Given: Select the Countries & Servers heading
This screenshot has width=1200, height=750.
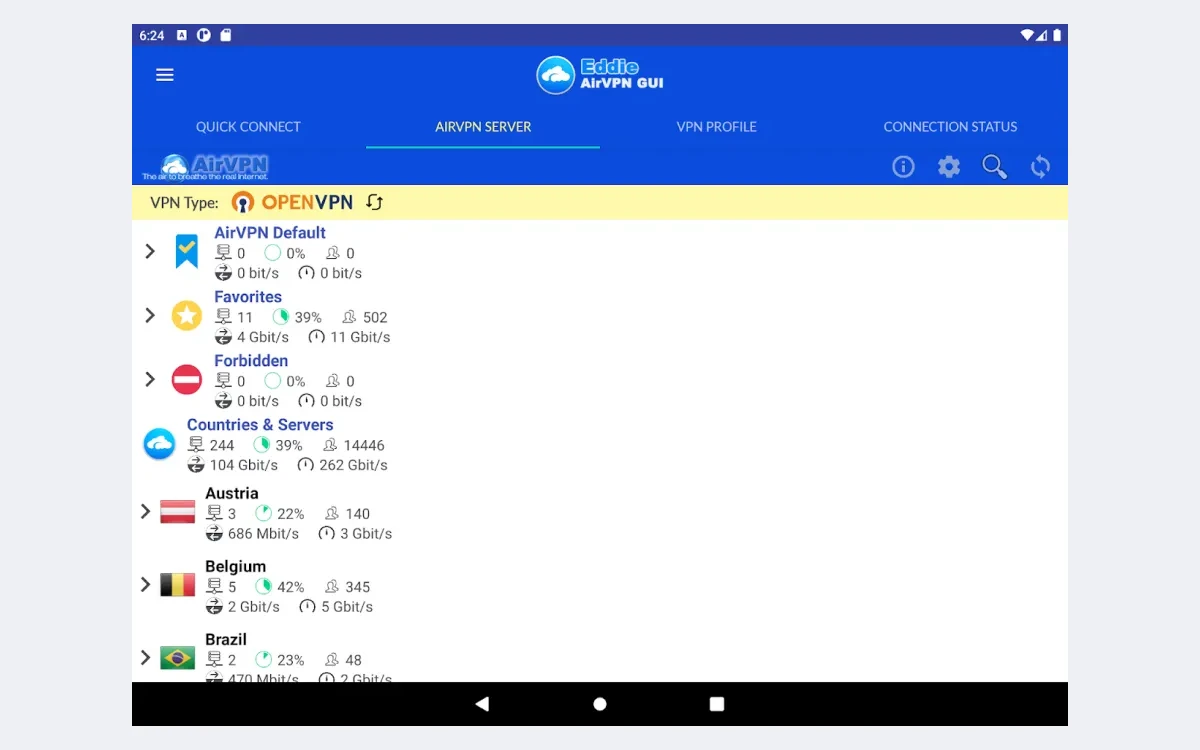Looking at the screenshot, I should click(260, 424).
